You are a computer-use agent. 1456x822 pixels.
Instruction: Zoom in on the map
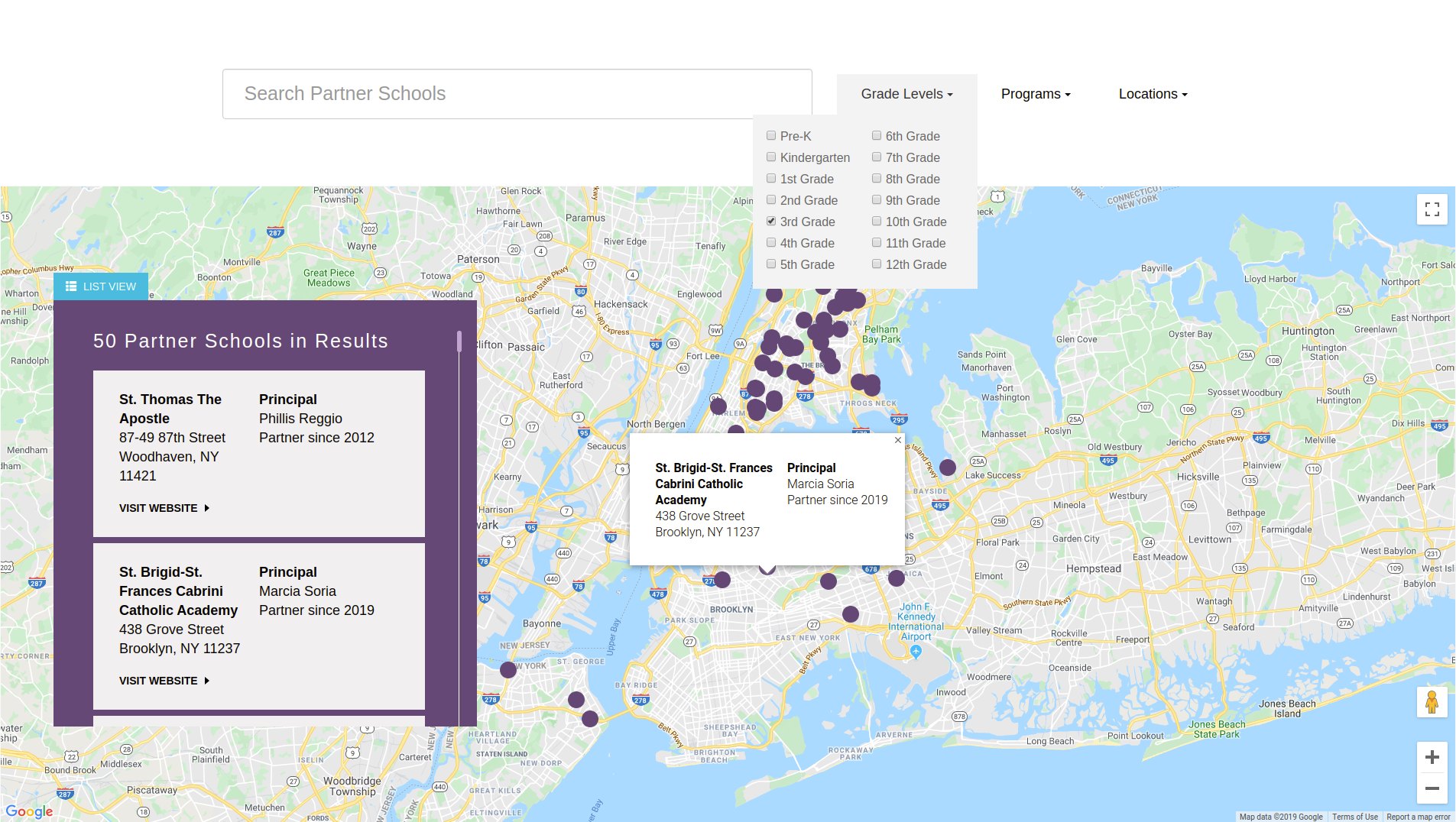pyautogui.click(x=1432, y=757)
